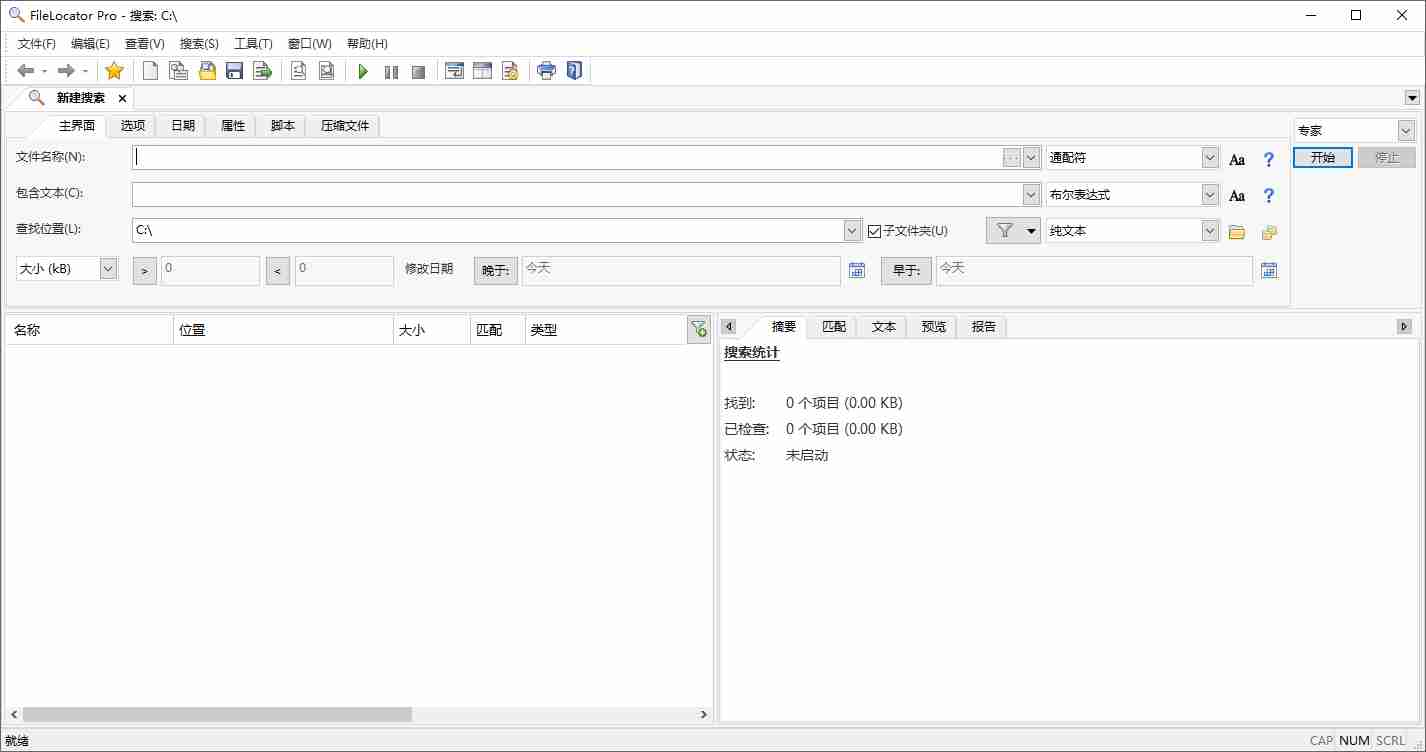Click the yellow star favorites icon

point(114,71)
